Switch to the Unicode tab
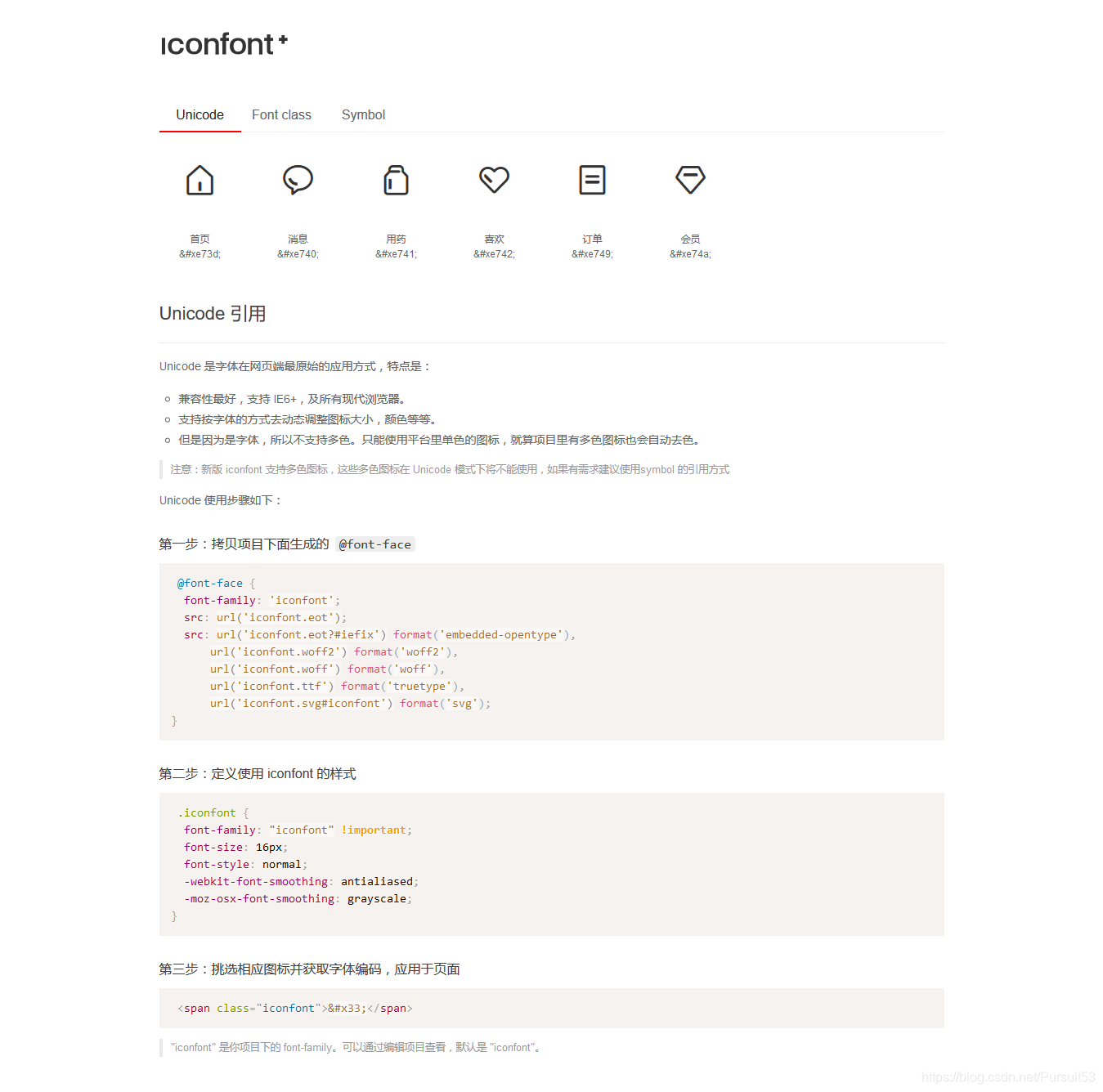Image resolution: width=1103 pixels, height=1092 pixels. [x=200, y=115]
